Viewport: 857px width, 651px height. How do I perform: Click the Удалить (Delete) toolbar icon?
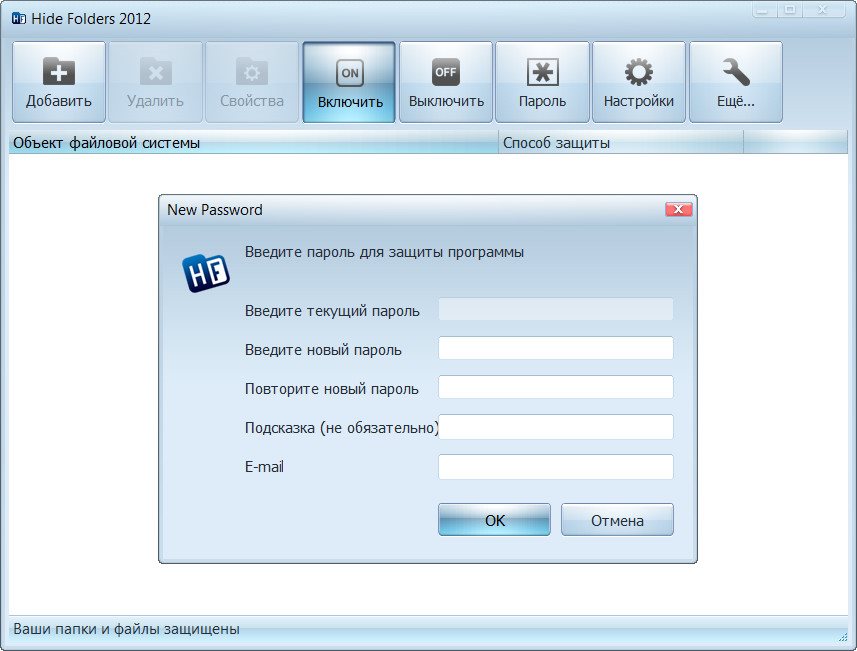(x=155, y=72)
